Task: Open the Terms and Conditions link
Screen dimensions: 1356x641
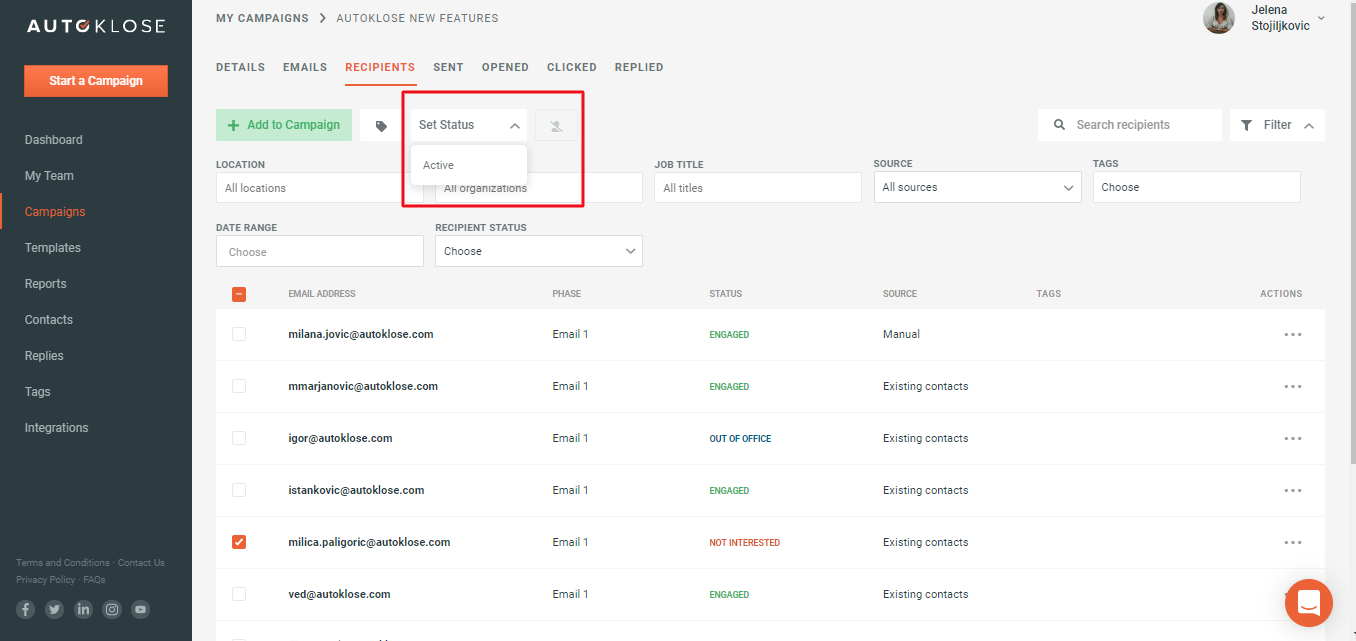Action: (63, 563)
